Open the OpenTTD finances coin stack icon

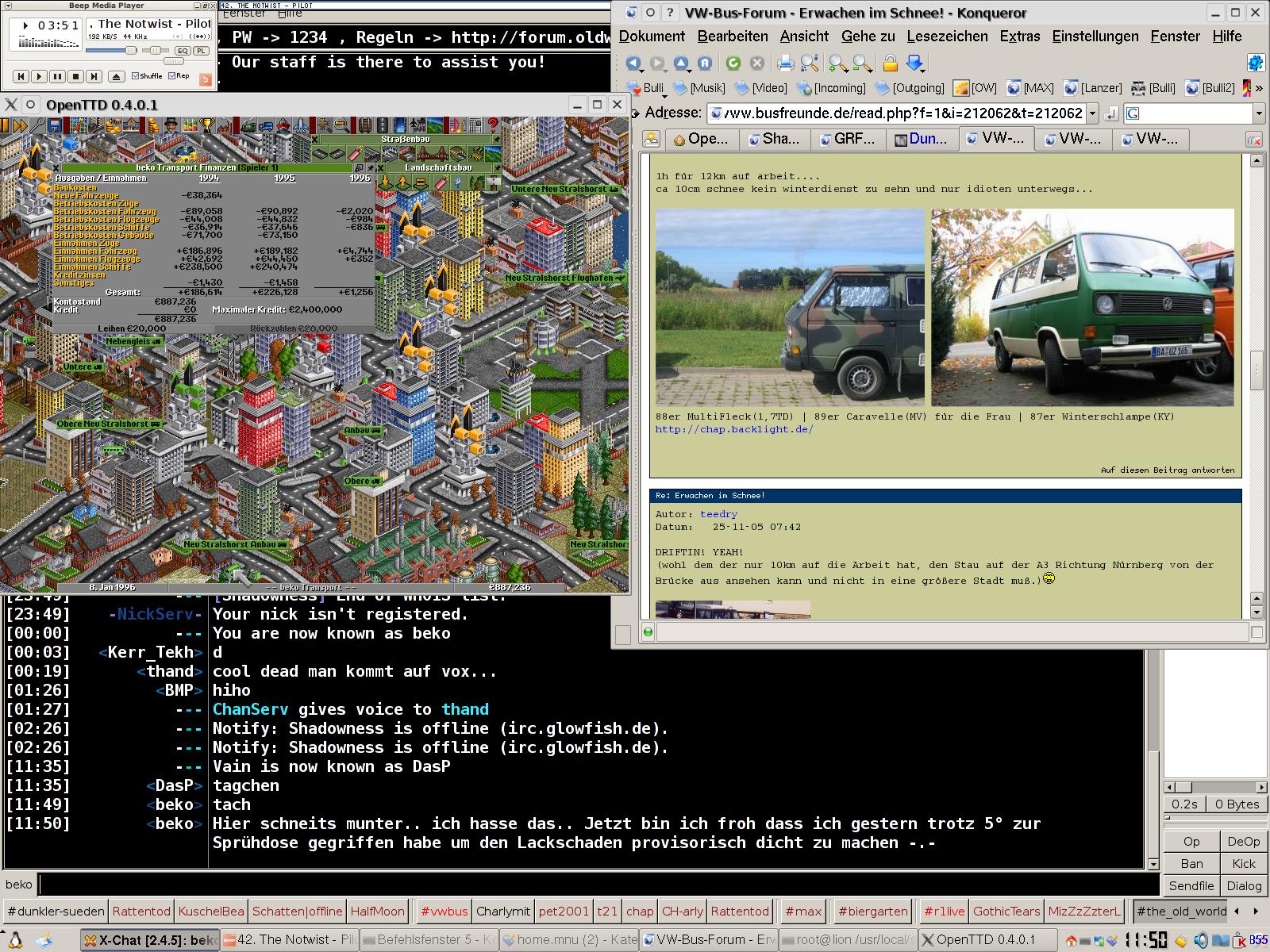(x=153, y=125)
